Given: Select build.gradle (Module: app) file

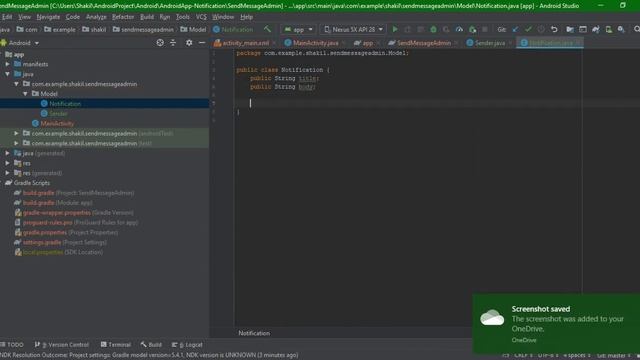Looking at the screenshot, I should click(57, 202).
